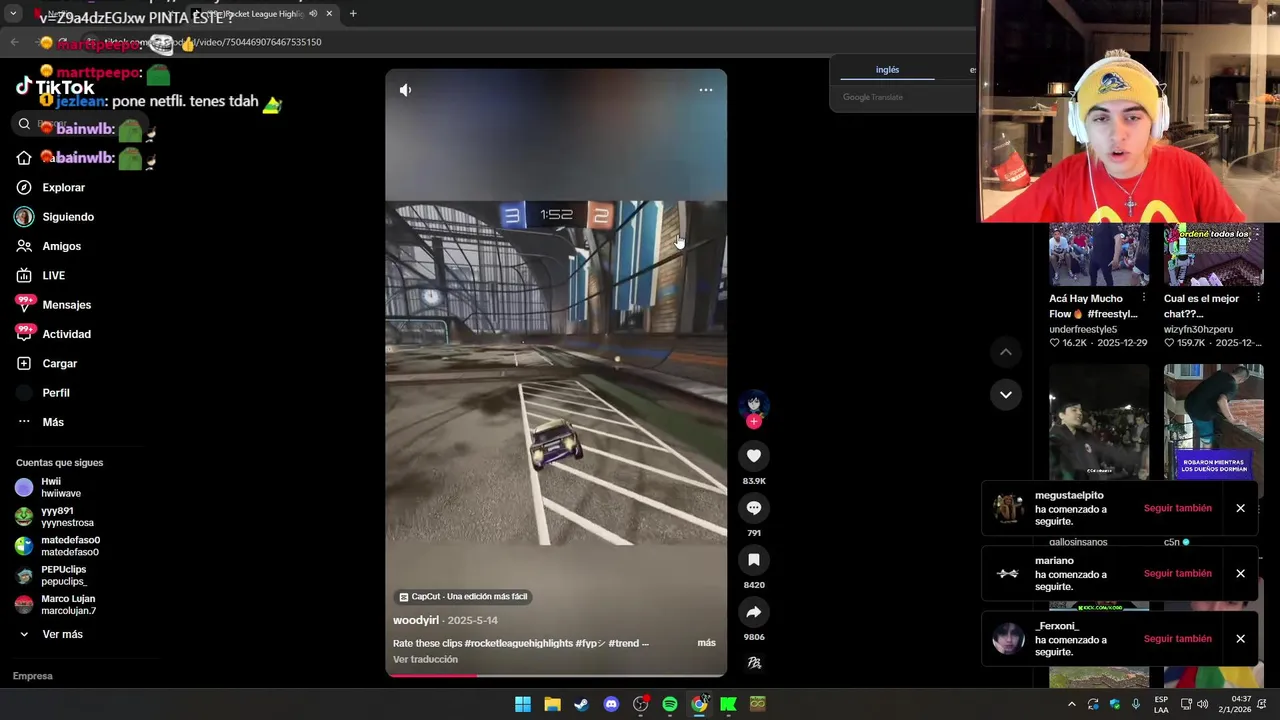The image size is (1280, 720).
Task: Follow creator with red plus badge
Action: click(x=754, y=422)
